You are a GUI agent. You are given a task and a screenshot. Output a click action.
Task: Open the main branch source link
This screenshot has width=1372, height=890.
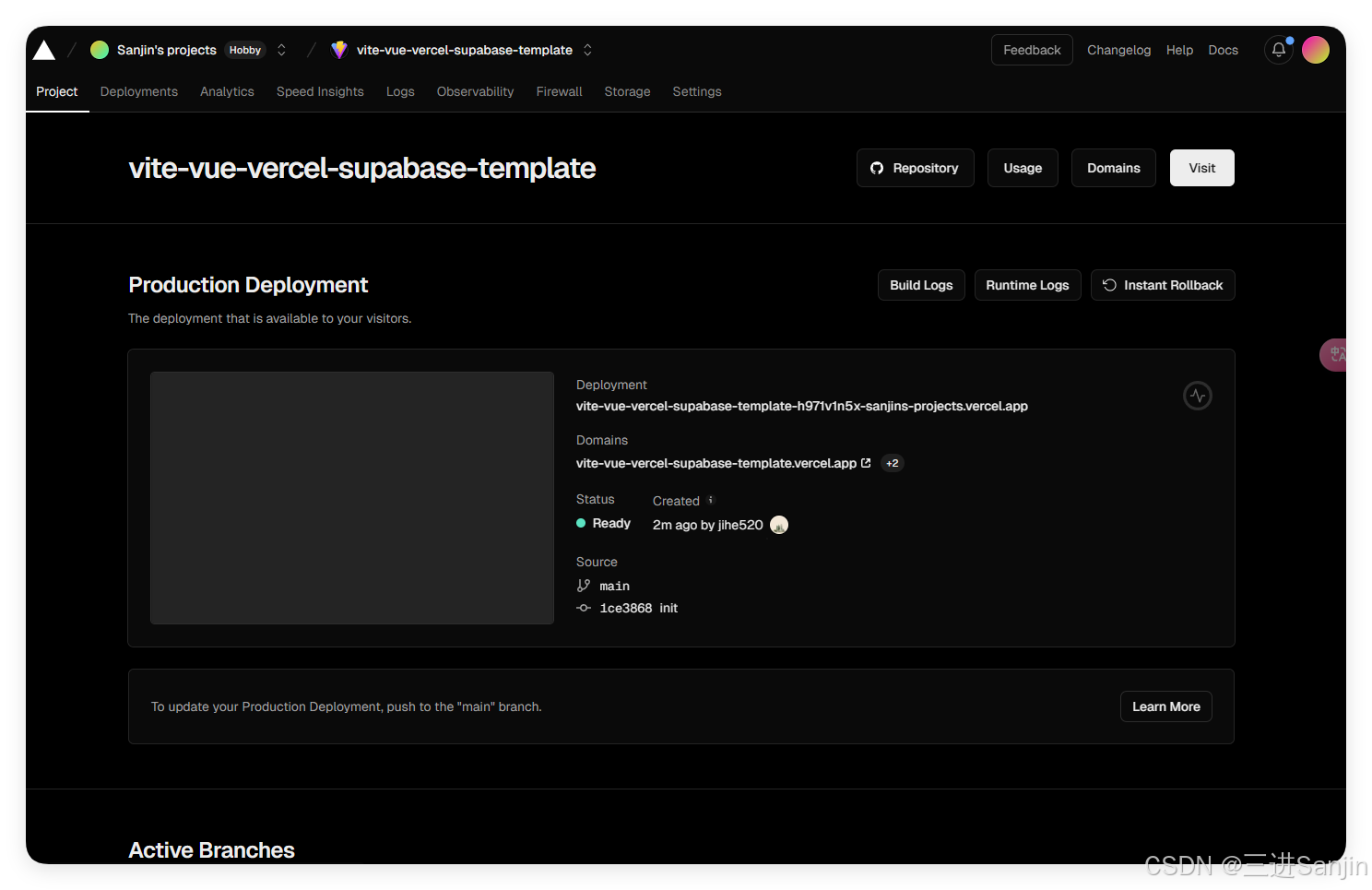click(x=615, y=586)
